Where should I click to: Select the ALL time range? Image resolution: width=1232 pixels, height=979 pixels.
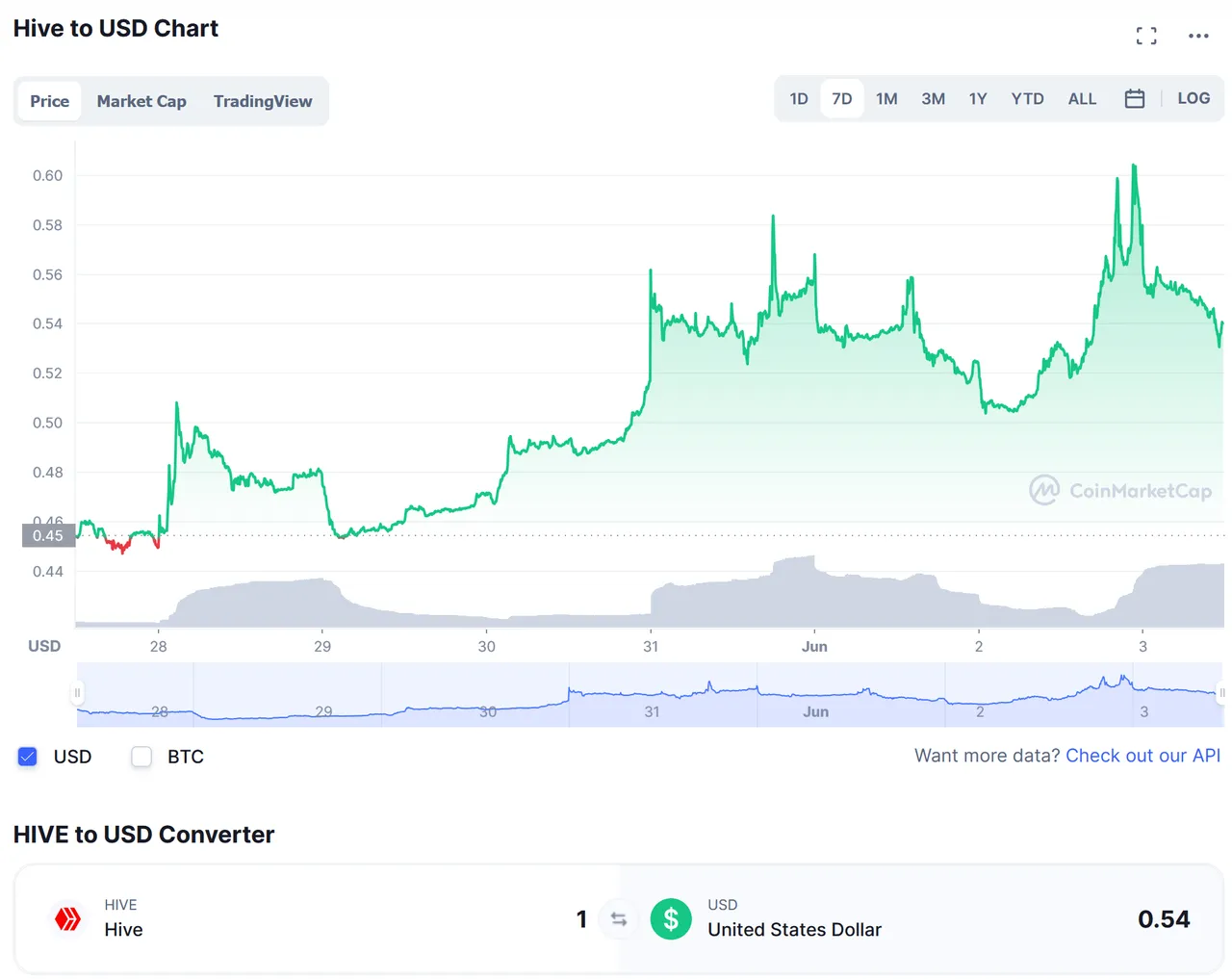(1082, 99)
